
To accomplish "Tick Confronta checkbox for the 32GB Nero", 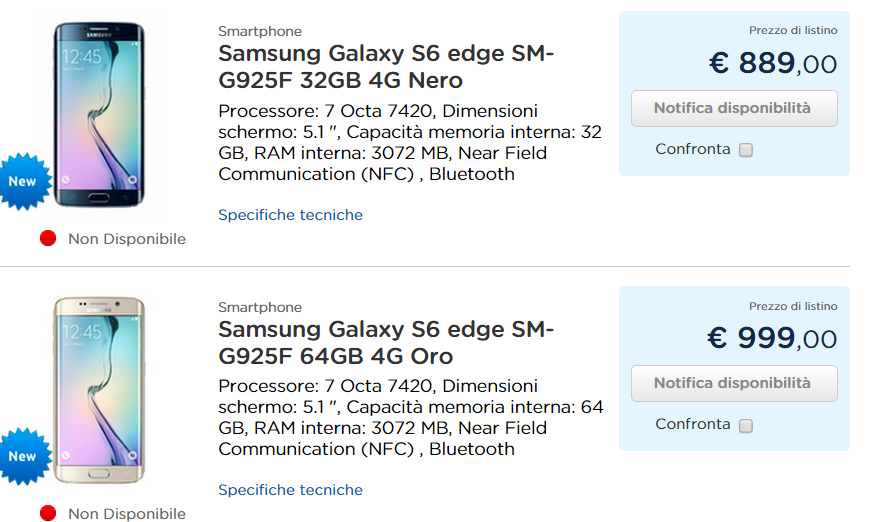I will (x=746, y=150).
